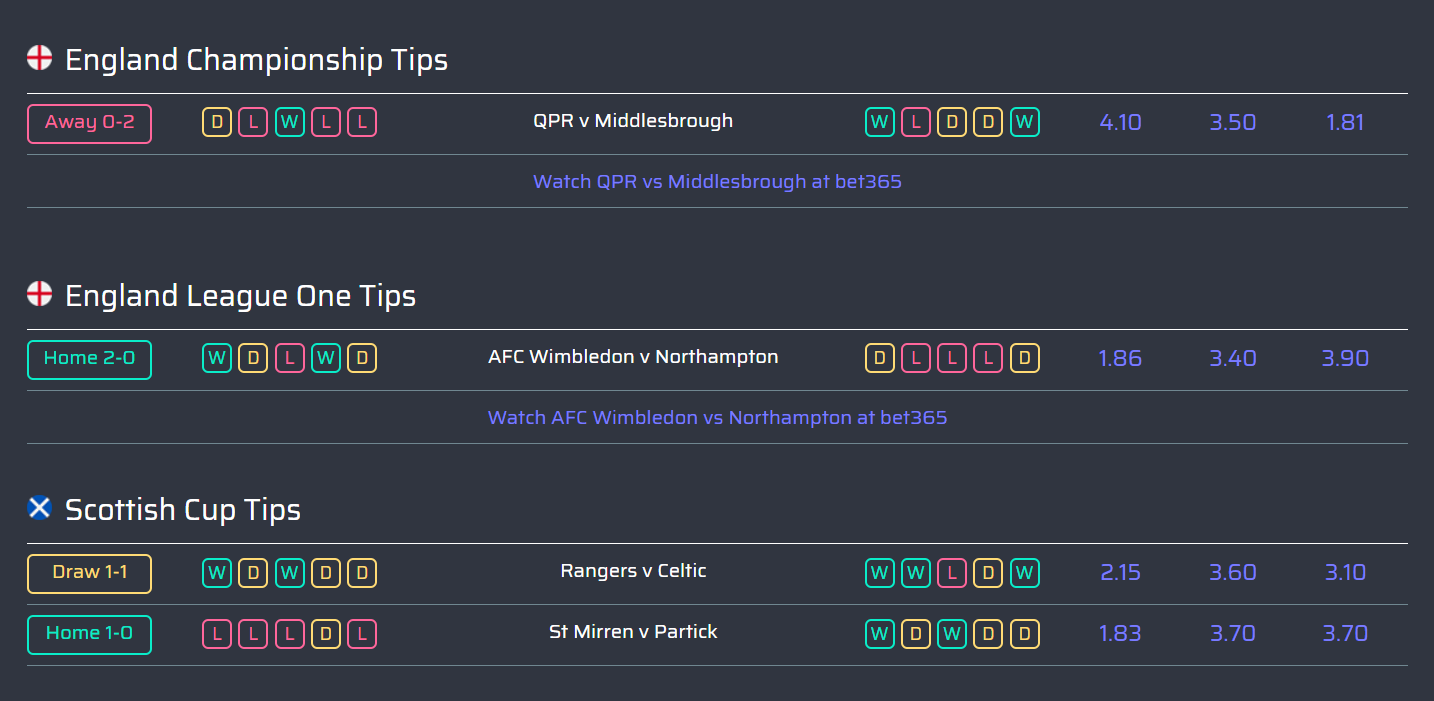This screenshot has width=1434, height=701.
Task: Click the 3.40 draw odds for Wimbledon match
Action: (x=1232, y=359)
